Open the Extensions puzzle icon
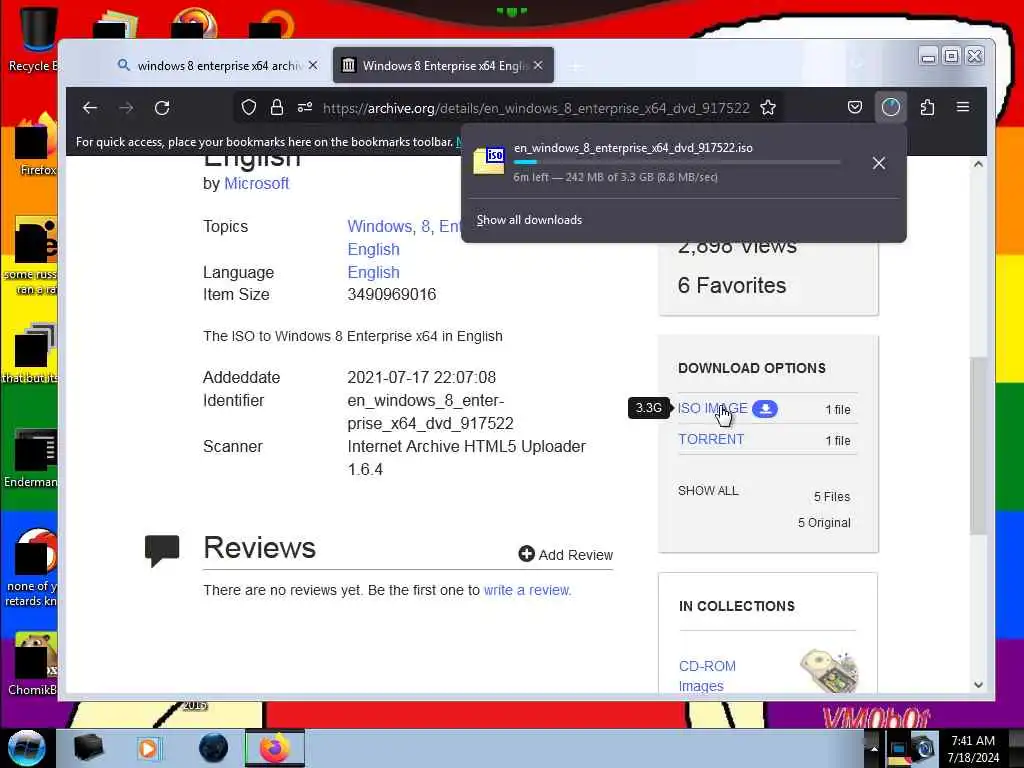Screen dimensions: 1024x768 927,107
